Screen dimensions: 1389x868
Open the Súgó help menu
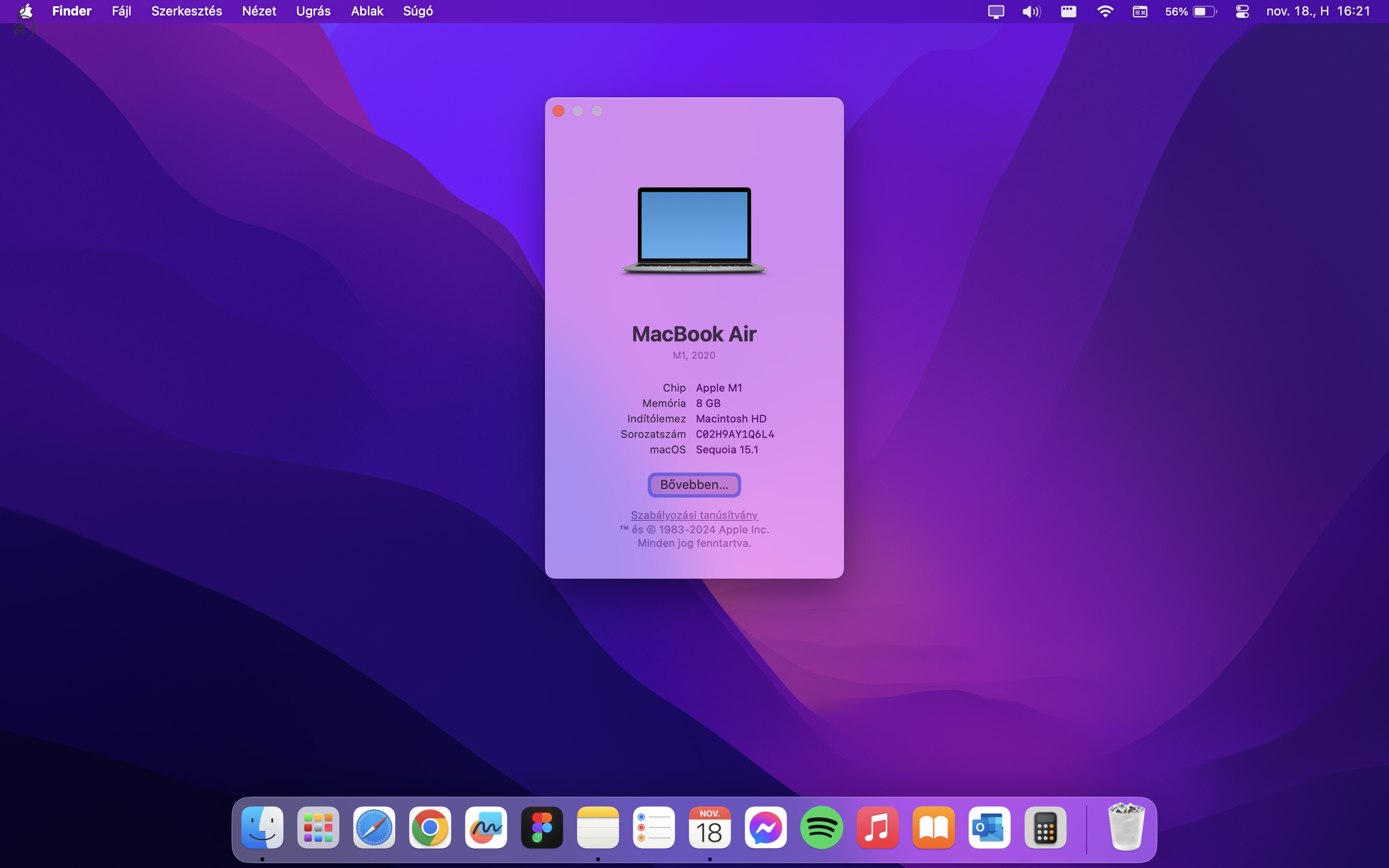[x=418, y=11]
